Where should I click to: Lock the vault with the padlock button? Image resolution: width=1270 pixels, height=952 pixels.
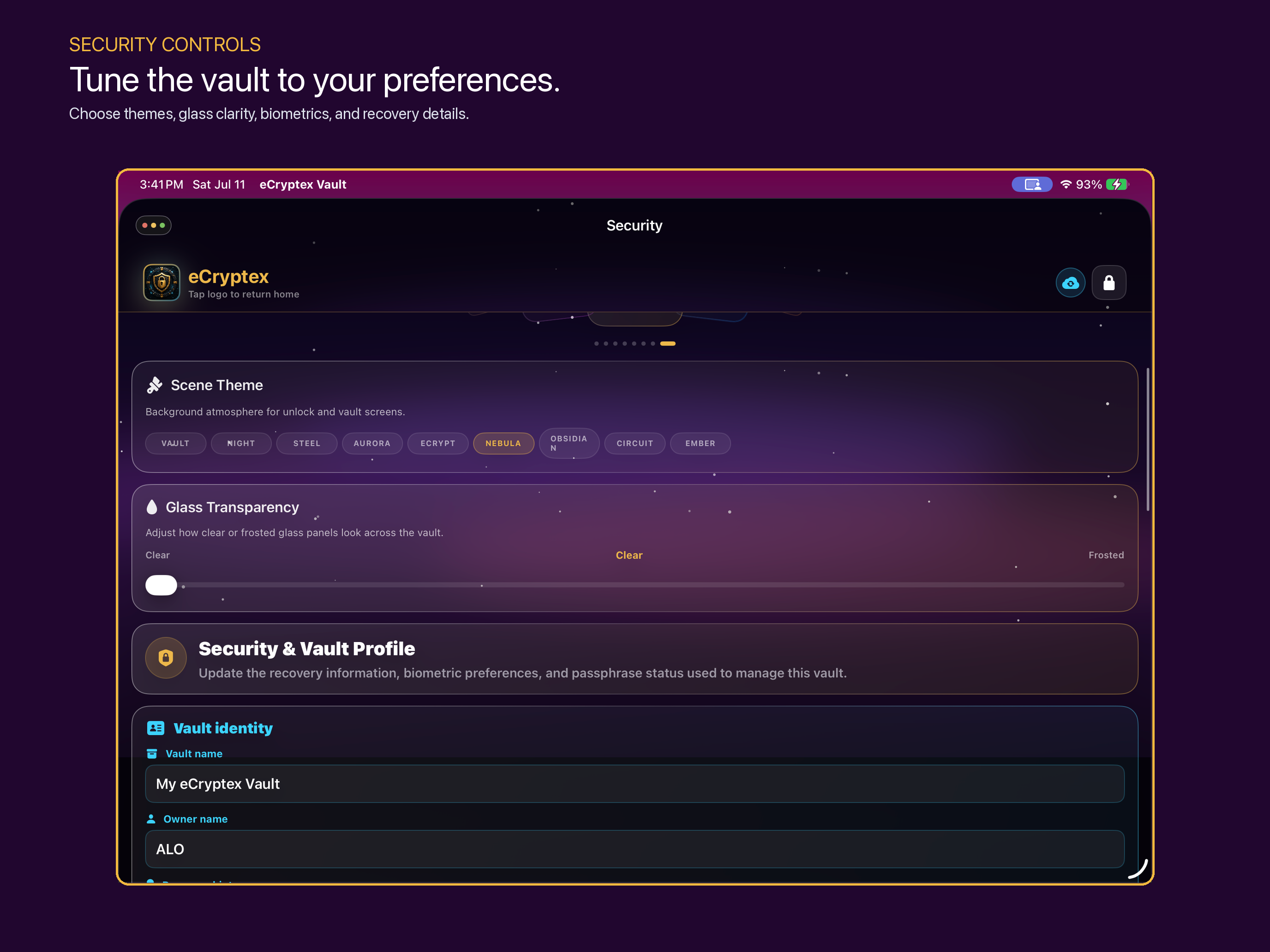click(x=1108, y=283)
